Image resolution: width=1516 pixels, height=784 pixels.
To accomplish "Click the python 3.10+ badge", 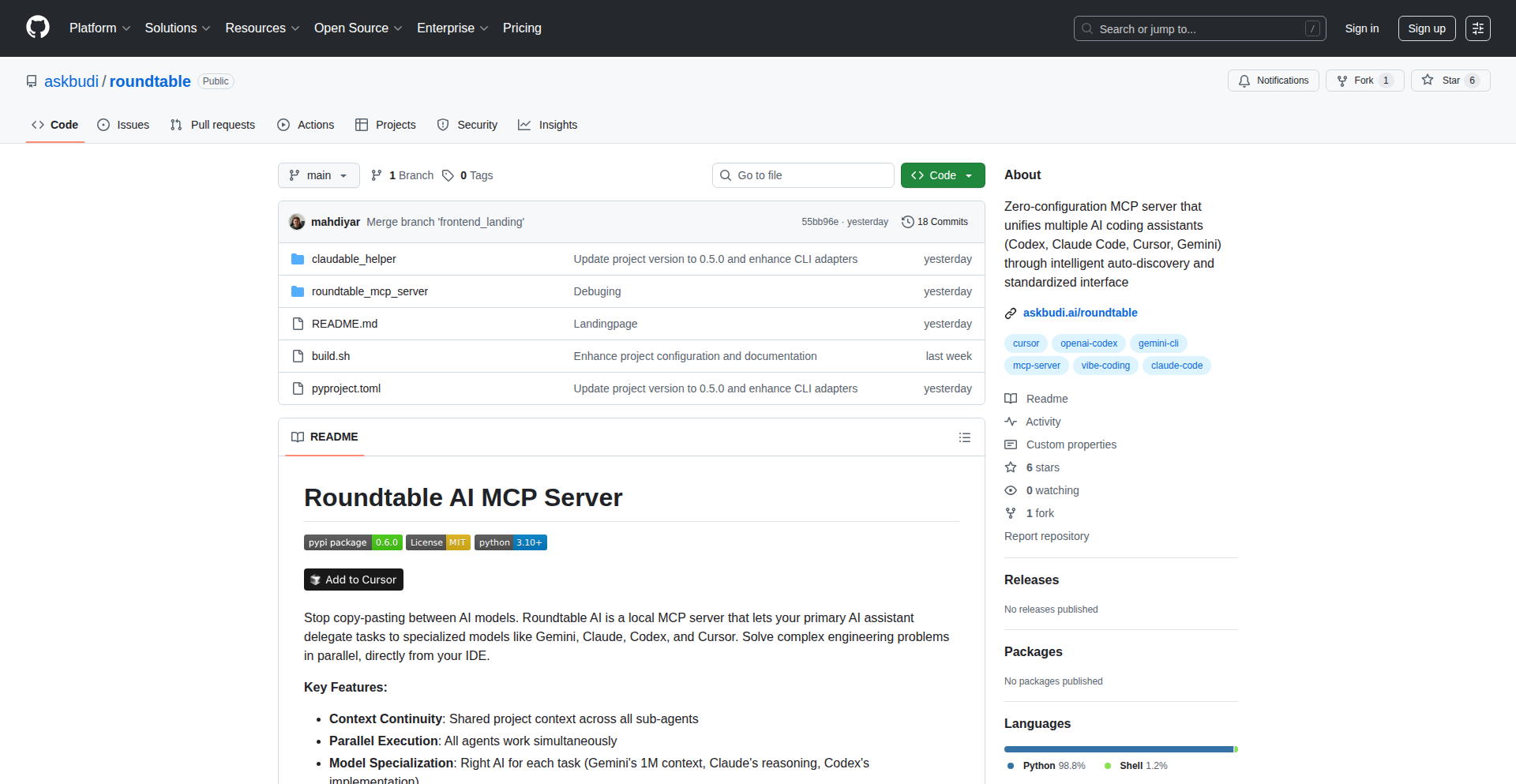I will tap(511, 542).
